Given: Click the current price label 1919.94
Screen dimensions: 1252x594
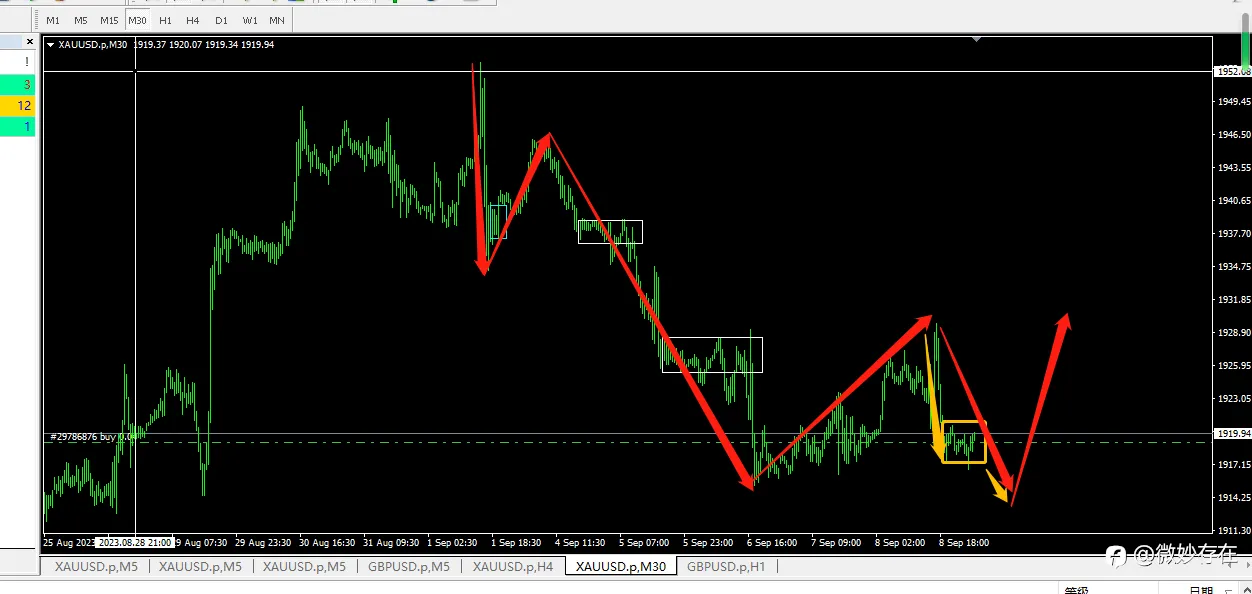Looking at the screenshot, I should [x=1234, y=434].
